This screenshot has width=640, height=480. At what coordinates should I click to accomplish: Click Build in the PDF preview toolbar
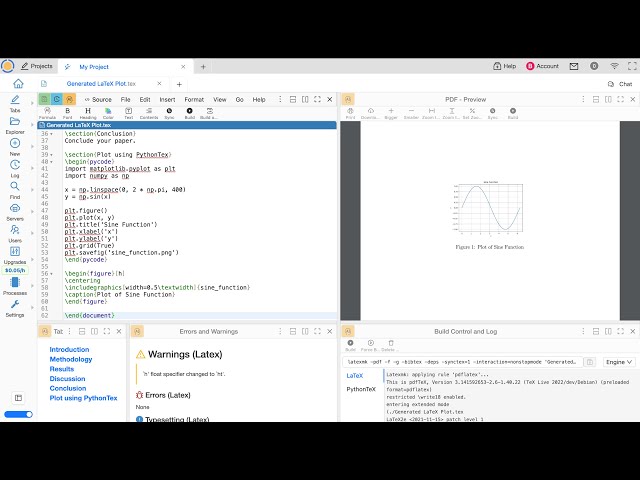(x=513, y=113)
